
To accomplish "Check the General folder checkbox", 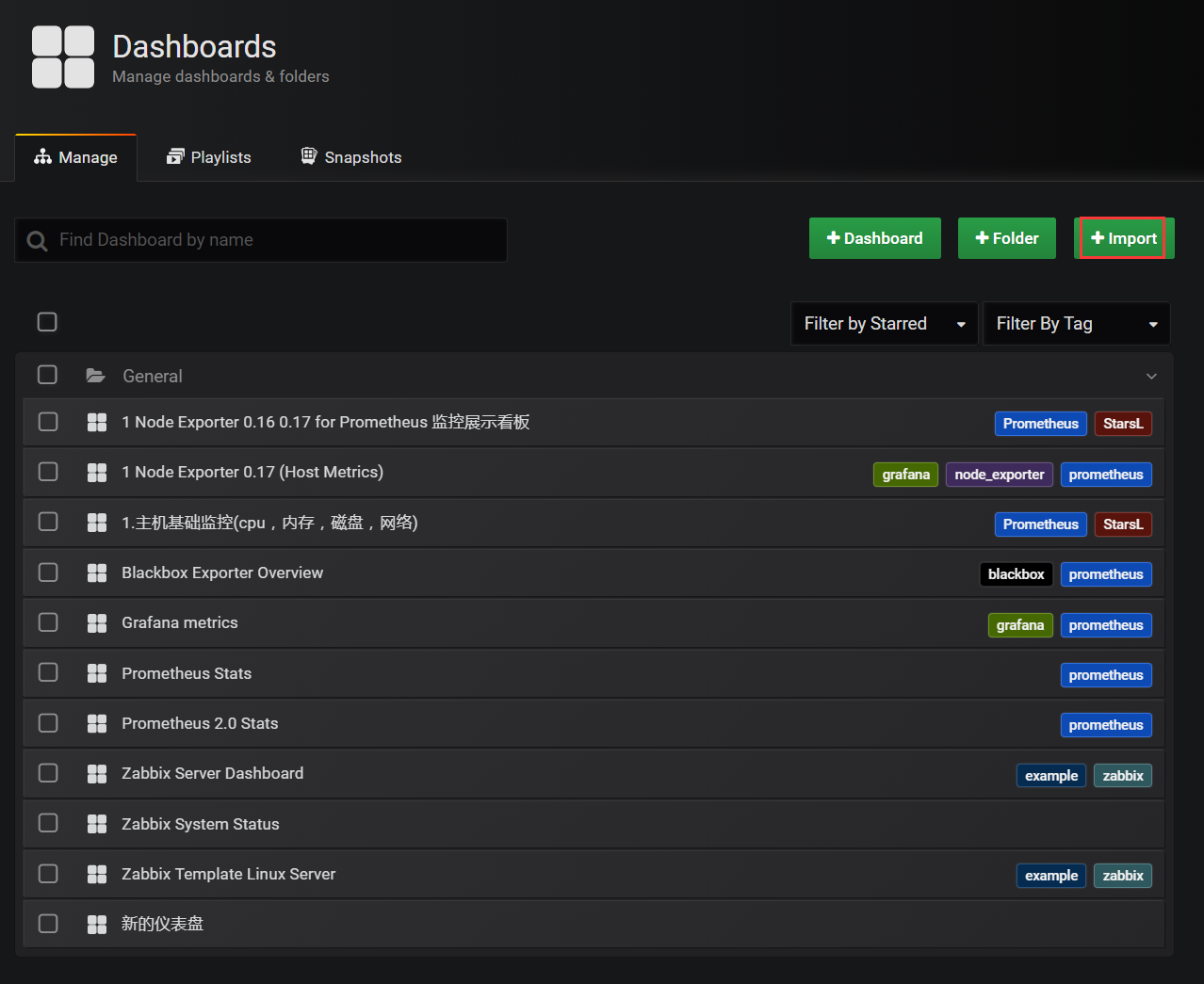I will pos(47,375).
